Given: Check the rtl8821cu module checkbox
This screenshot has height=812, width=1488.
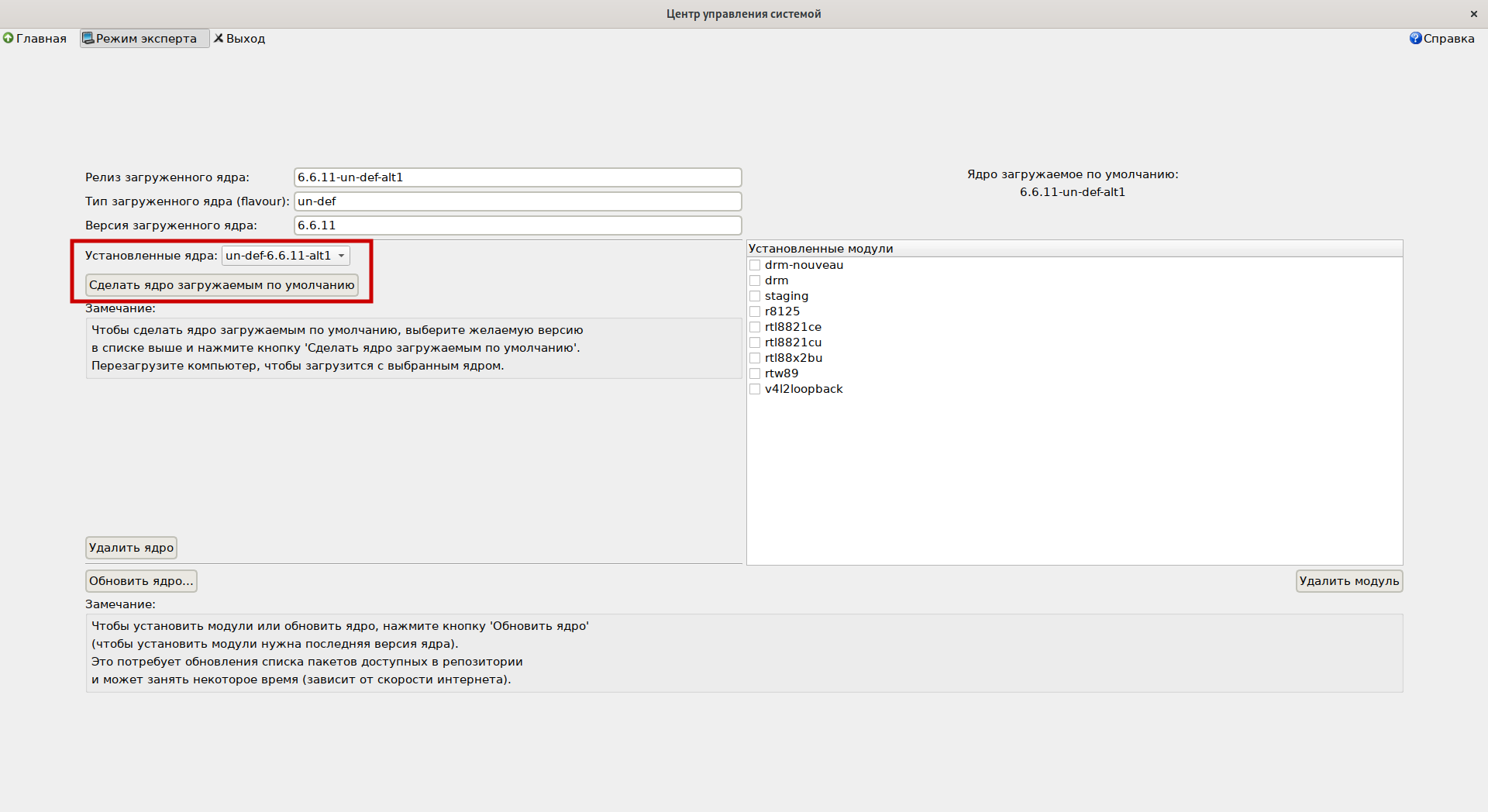Looking at the screenshot, I should (755, 342).
